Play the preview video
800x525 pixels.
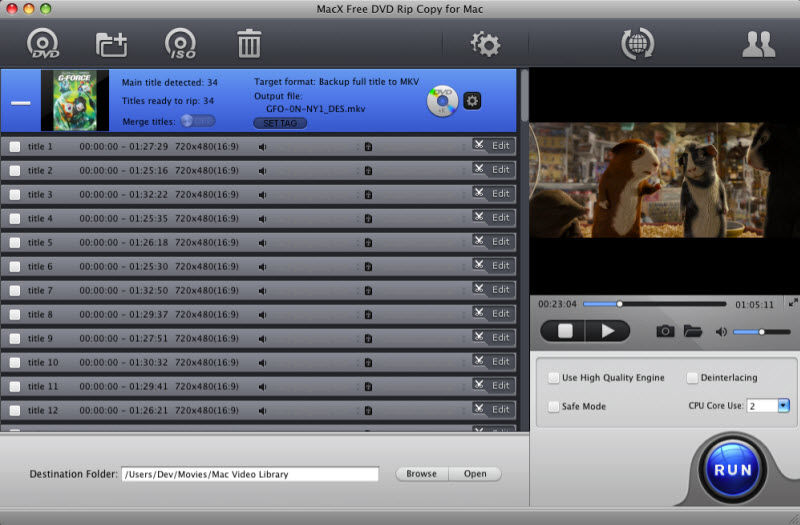pos(608,331)
